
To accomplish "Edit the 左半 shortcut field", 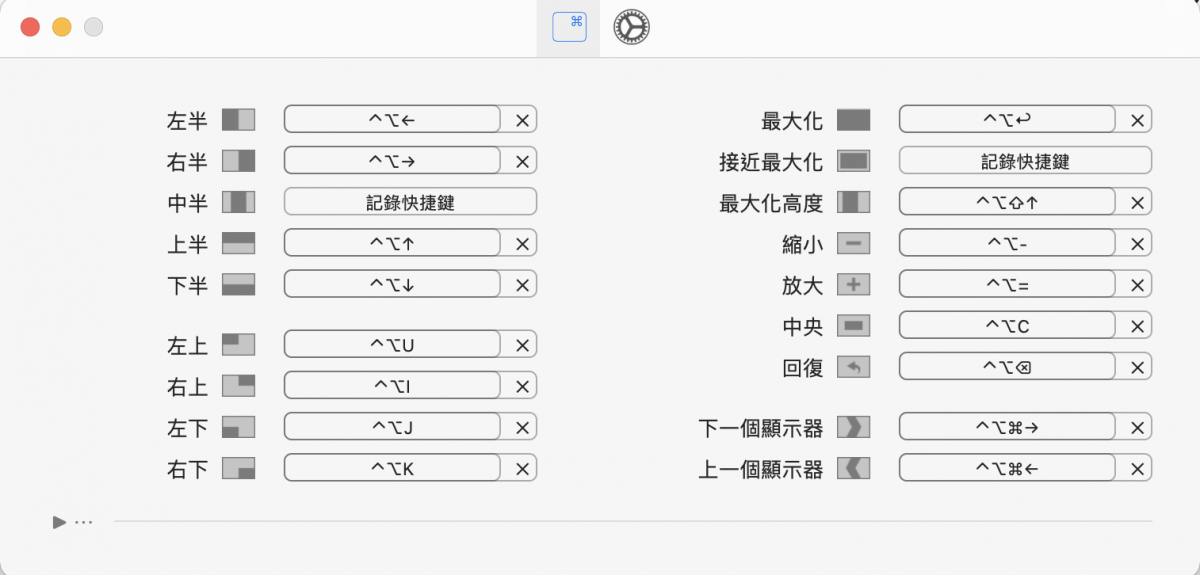I will pyautogui.click(x=392, y=120).
